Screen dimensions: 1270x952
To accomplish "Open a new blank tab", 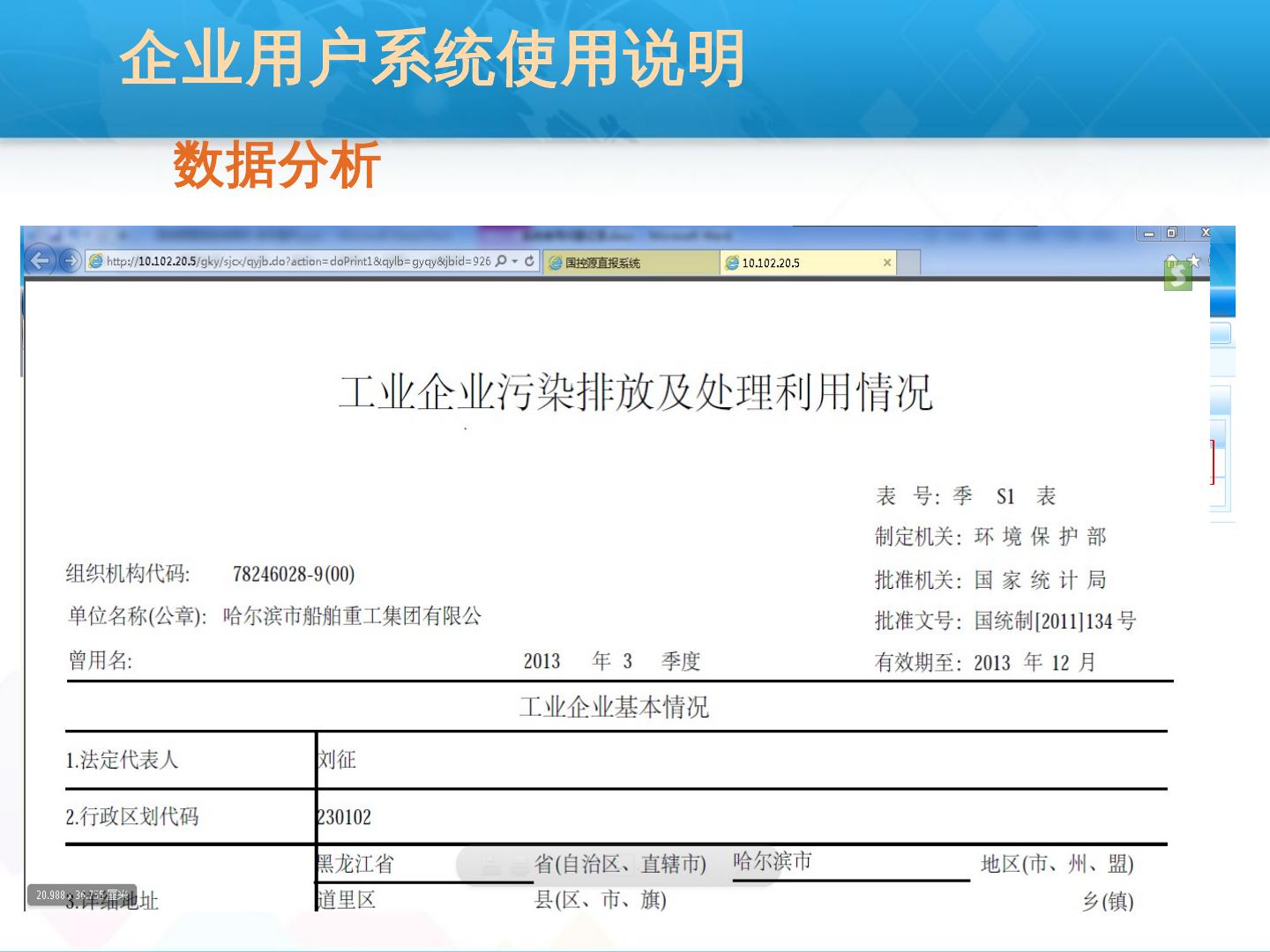I will pyautogui.click(x=909, y=263).
